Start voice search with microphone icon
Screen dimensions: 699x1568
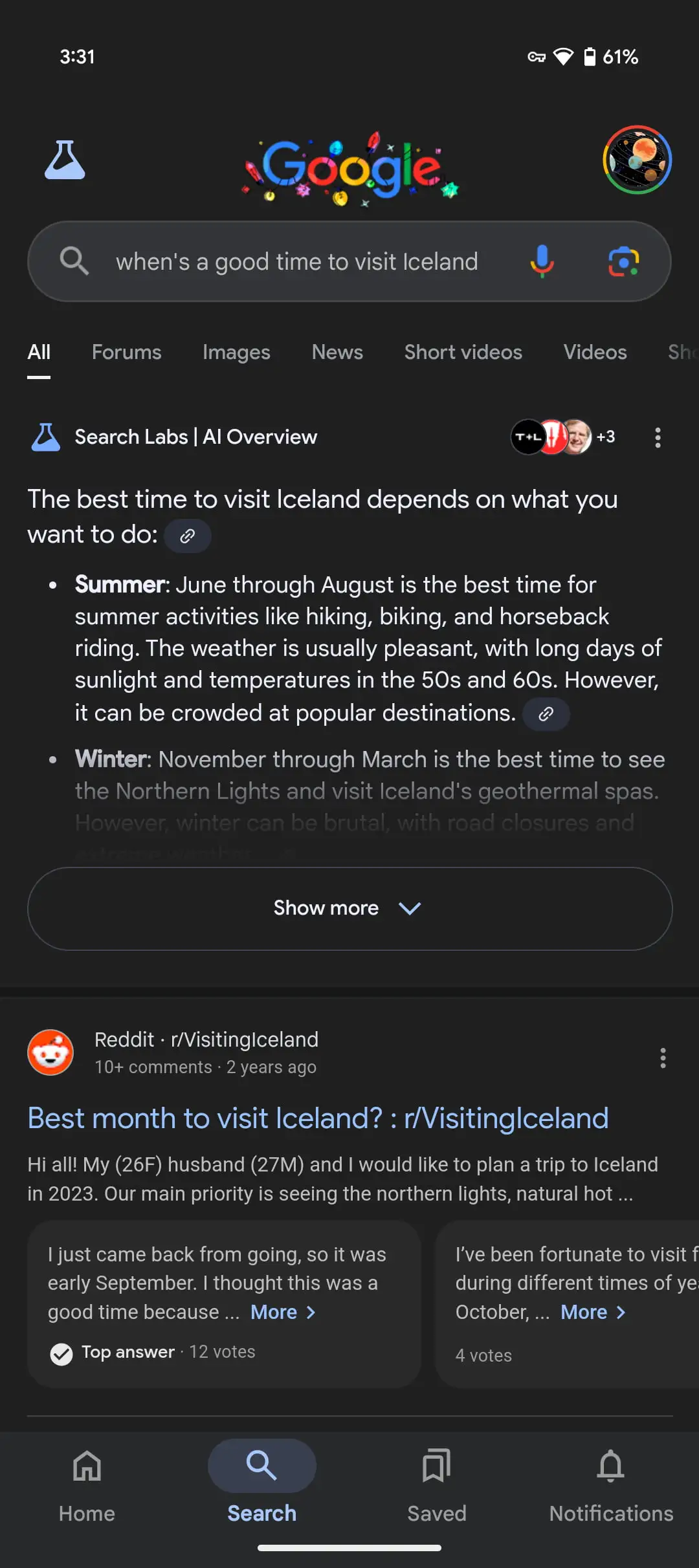(x=542, y=261)
